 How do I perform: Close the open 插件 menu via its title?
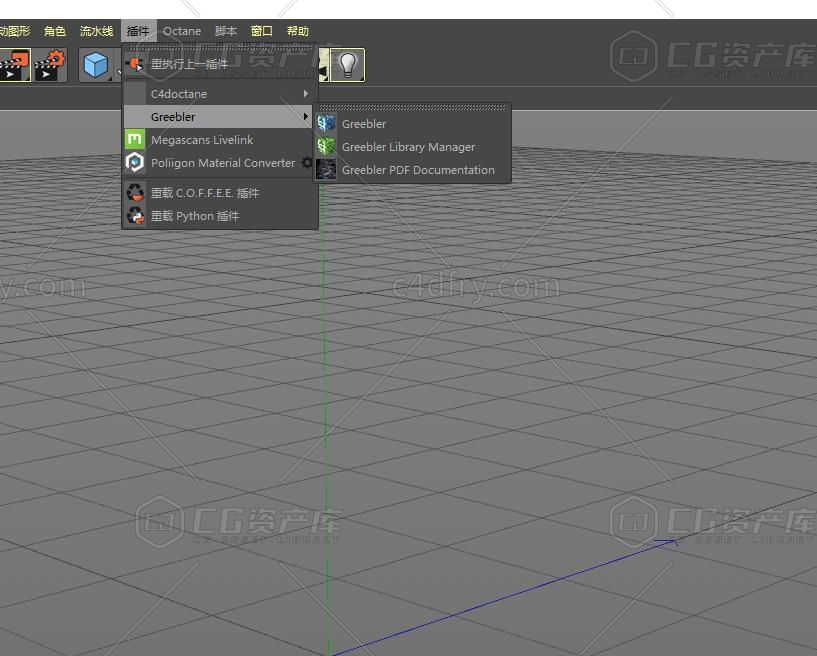(138, 31)
